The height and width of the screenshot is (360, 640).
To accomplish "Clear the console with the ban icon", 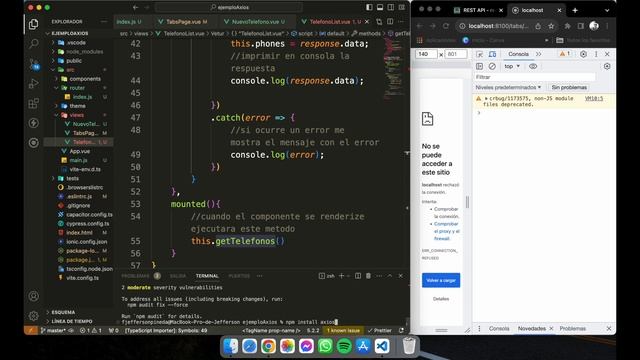I will 492,66.
